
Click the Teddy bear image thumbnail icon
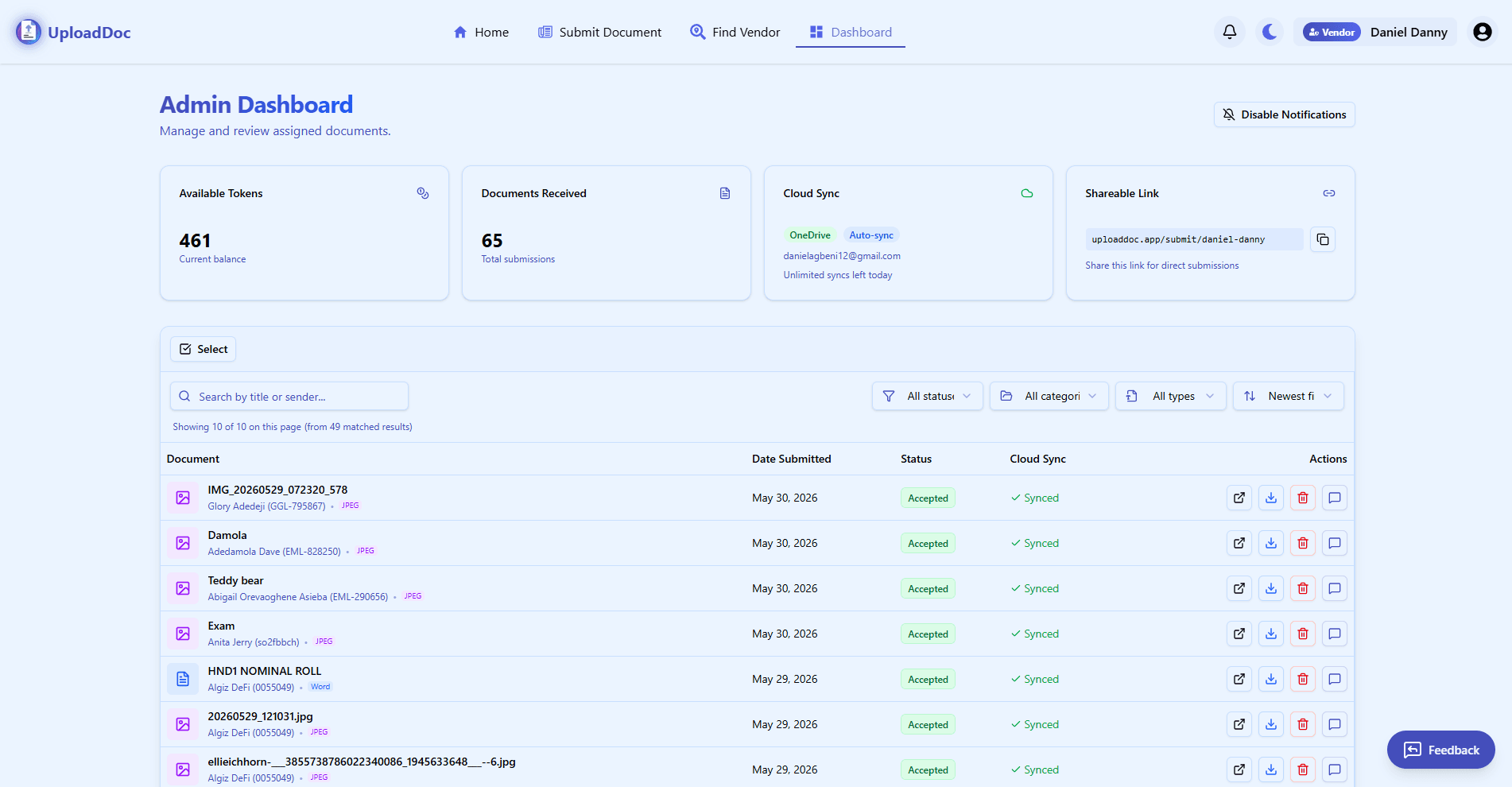[x=183, y=588]
